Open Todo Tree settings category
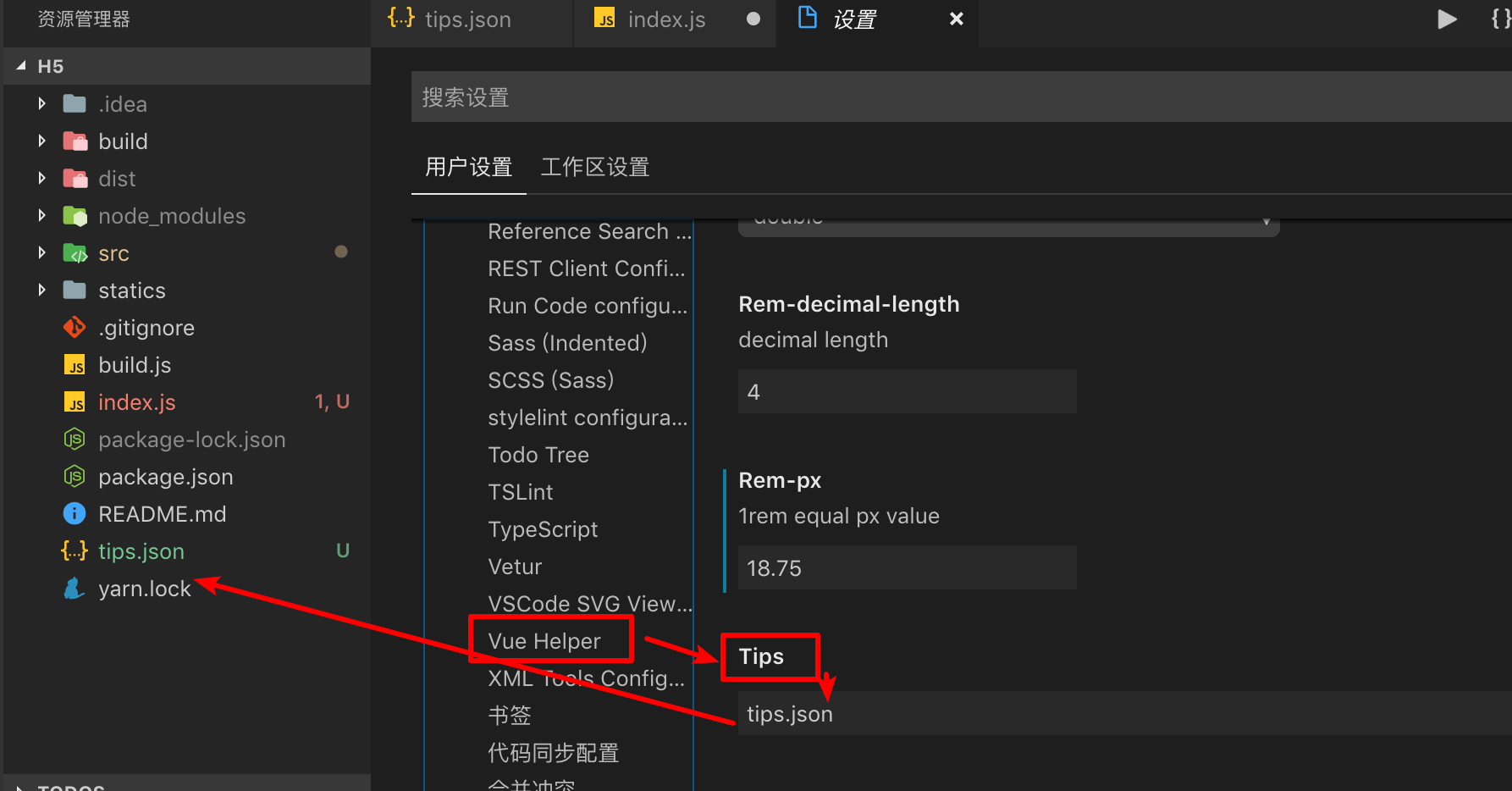Viewport: 1512px width, 791px height. pos(538,455)
